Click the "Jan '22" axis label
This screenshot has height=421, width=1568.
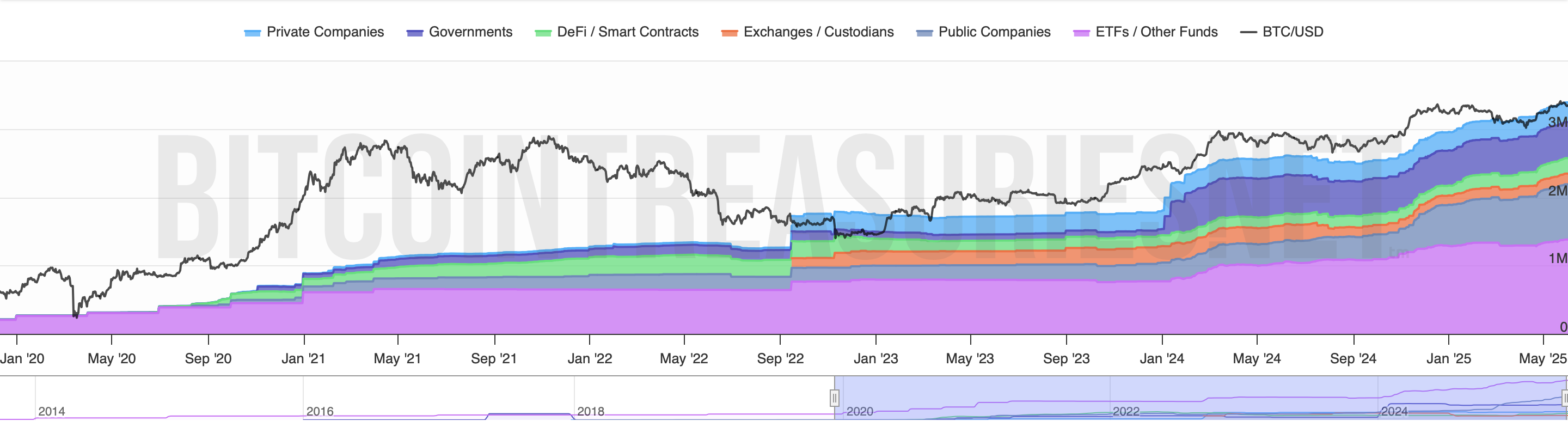tap(590, 358)
